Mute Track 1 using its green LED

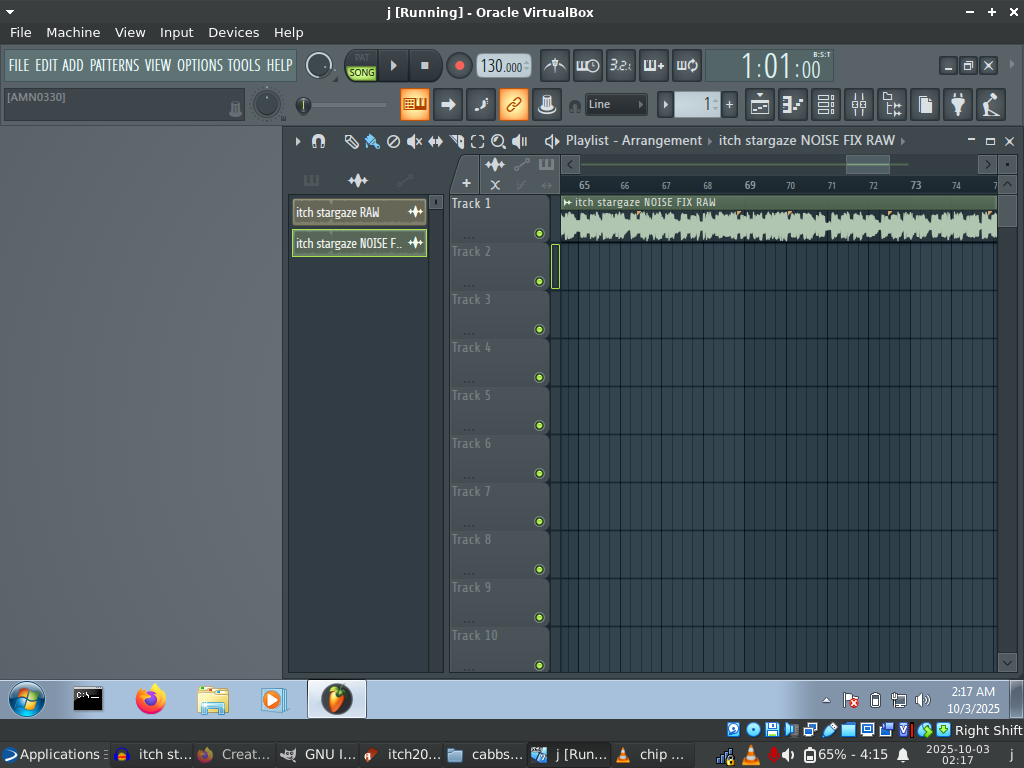[x=539, y=233]
